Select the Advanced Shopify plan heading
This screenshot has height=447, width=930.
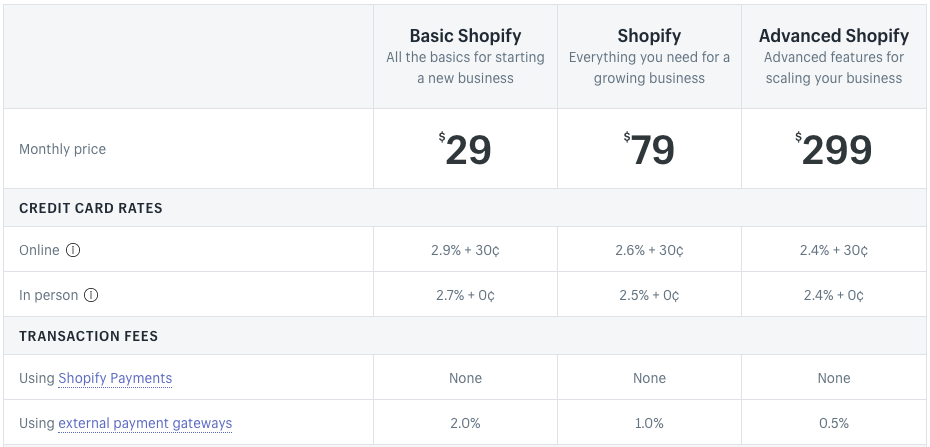834,37
